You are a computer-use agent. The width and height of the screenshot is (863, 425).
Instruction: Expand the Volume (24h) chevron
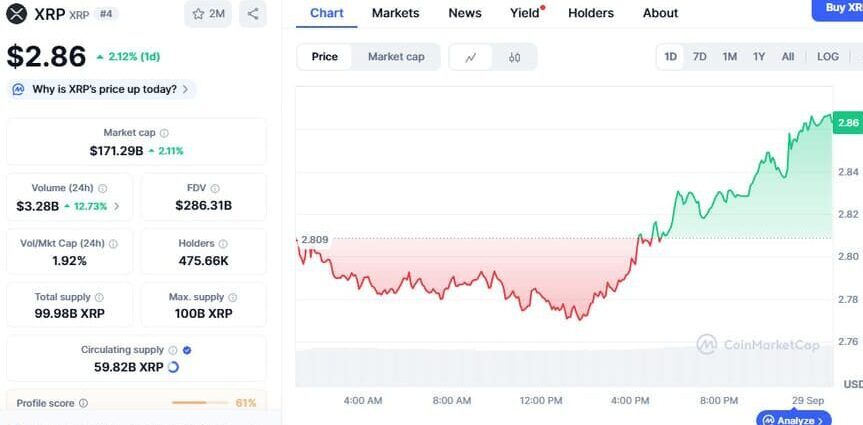click(116, 206)
